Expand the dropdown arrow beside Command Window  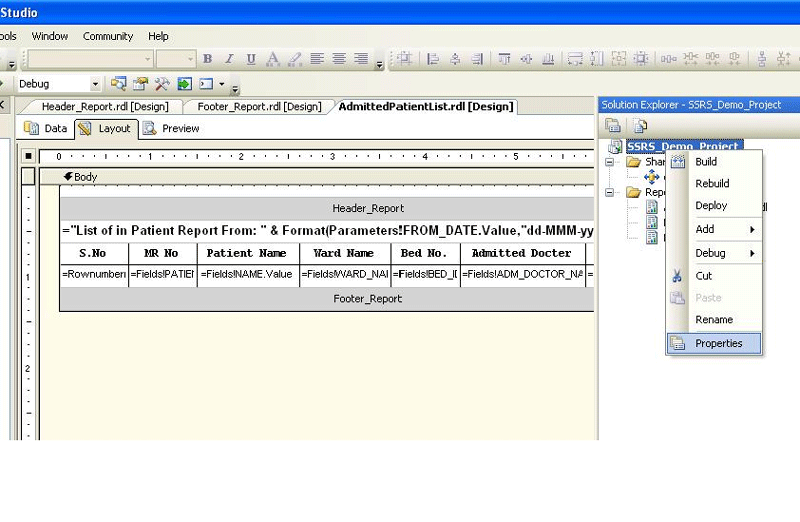(221, 84)
